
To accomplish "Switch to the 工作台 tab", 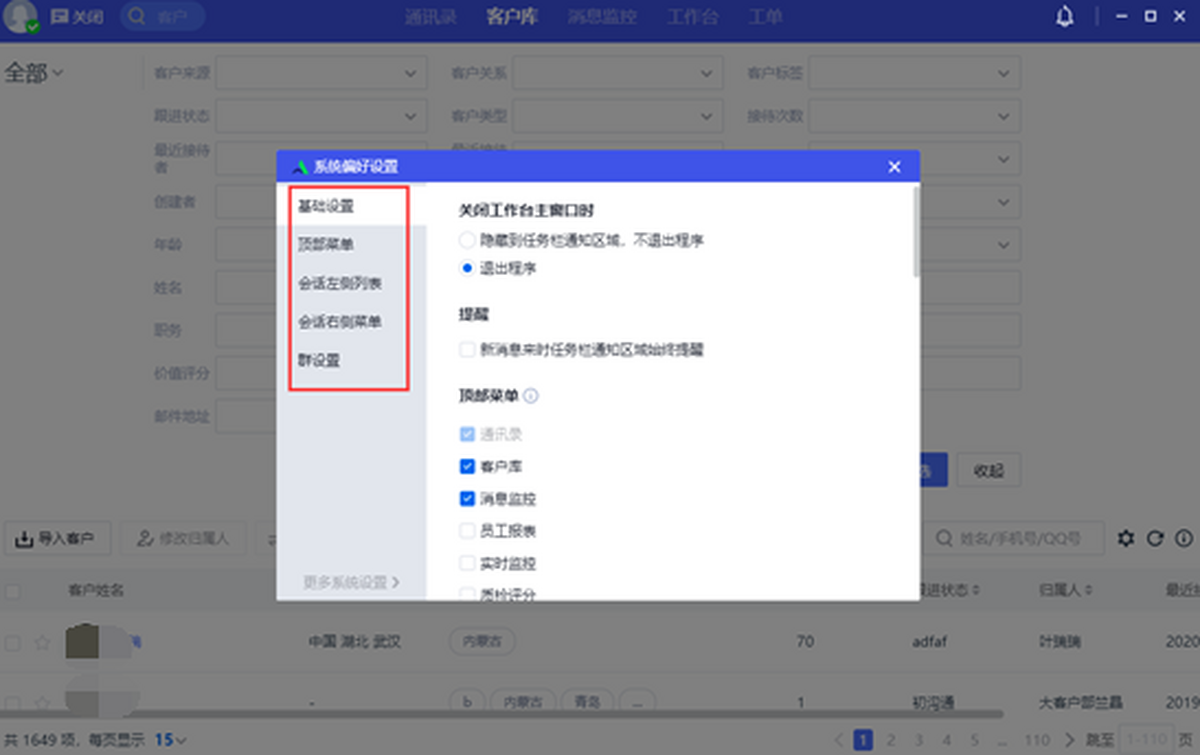I will point(692,16).
